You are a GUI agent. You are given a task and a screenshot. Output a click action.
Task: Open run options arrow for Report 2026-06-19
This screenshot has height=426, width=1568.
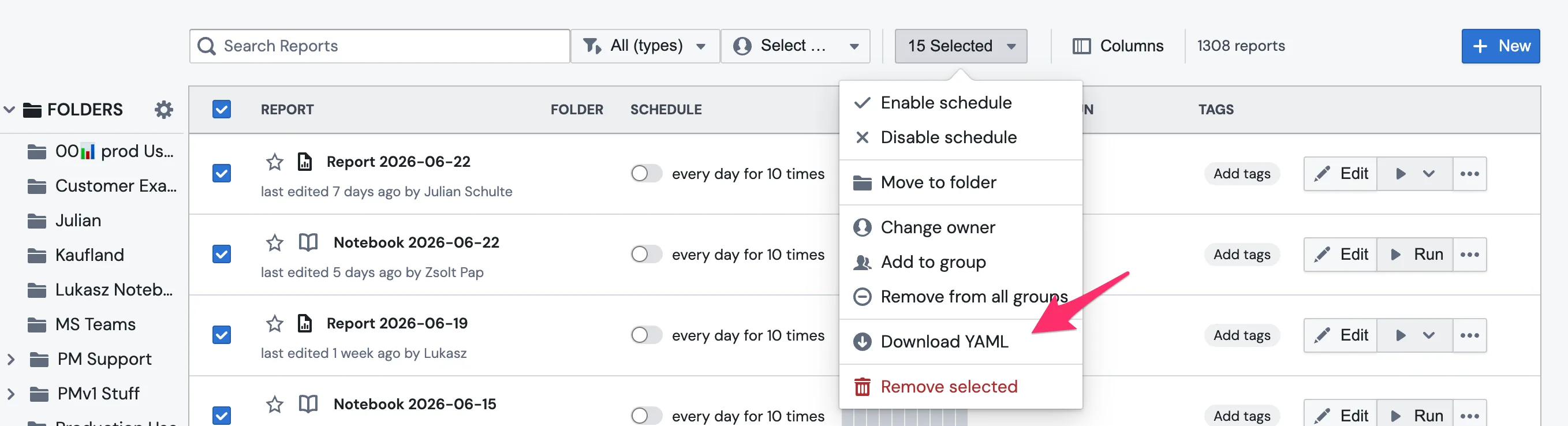pyautogui.click(x=1429, y=336)
